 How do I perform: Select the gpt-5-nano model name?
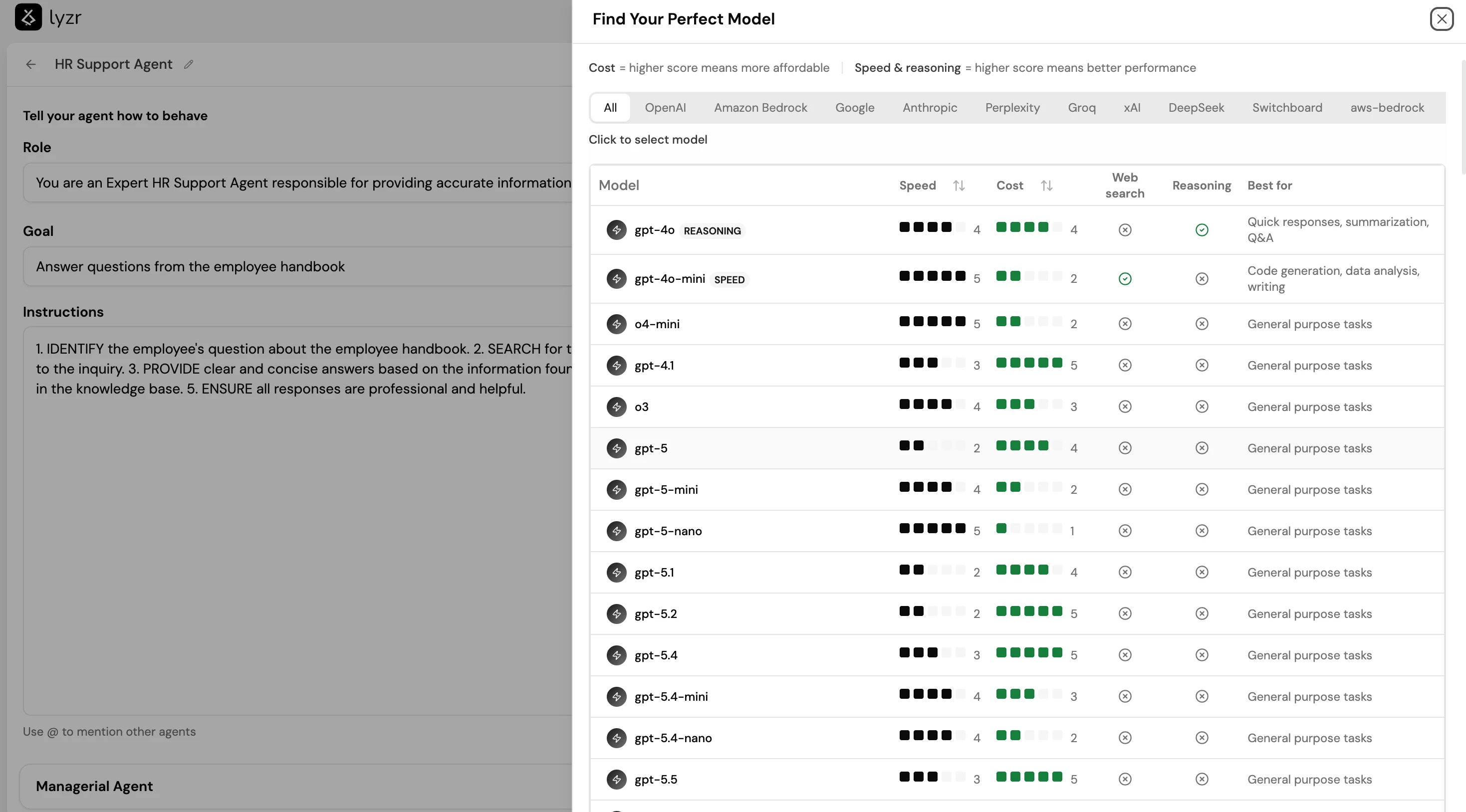click(668, 531)
